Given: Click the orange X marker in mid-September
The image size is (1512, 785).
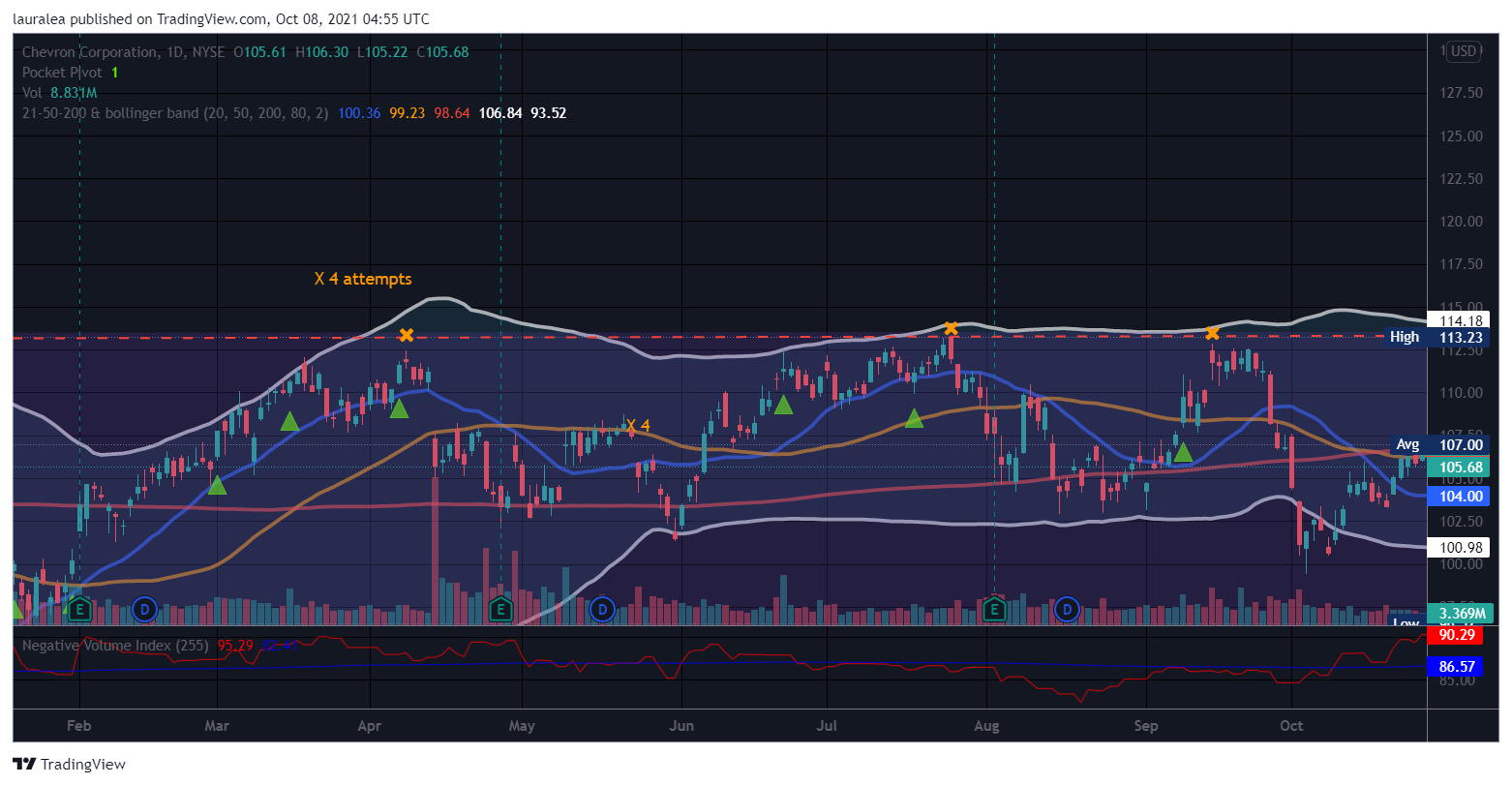Looking at the screenshot, I should coord(1212,333).
